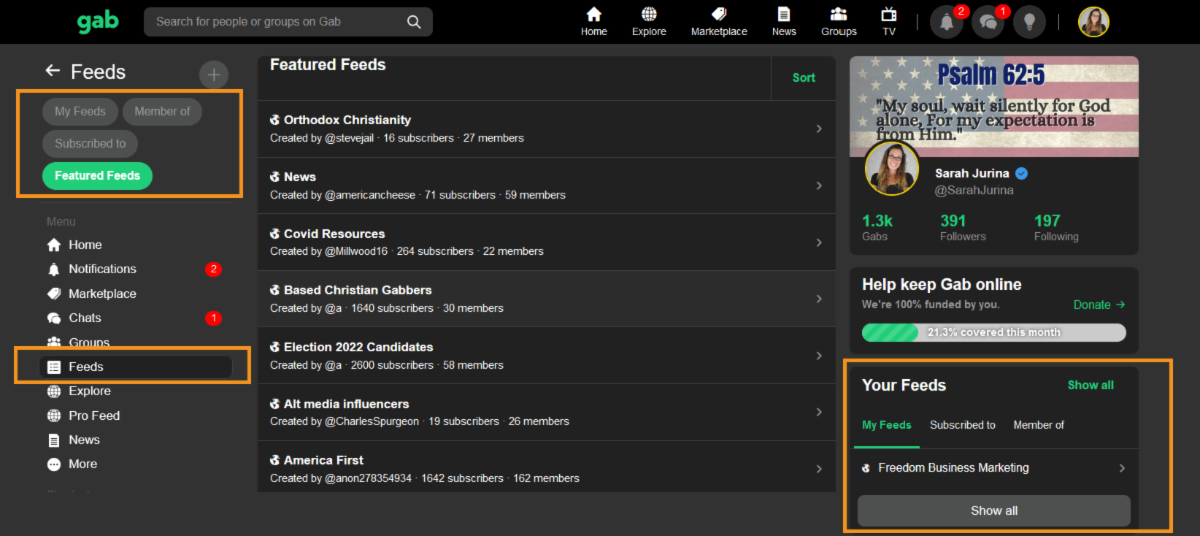Switch to Subscribed to tab in Your Feeds
The height and width of the screenshot is (536, 1200).
click(x=962, y=425)
